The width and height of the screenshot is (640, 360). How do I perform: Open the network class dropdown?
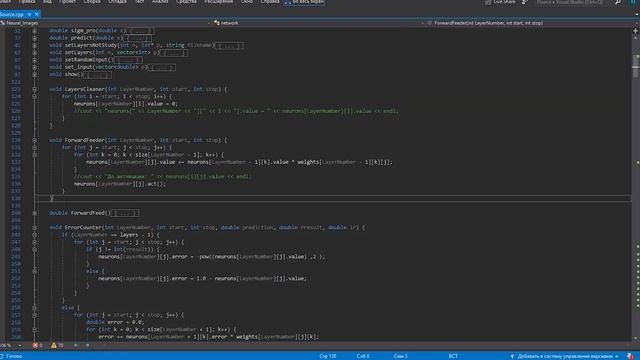click(x=319, y=23)
